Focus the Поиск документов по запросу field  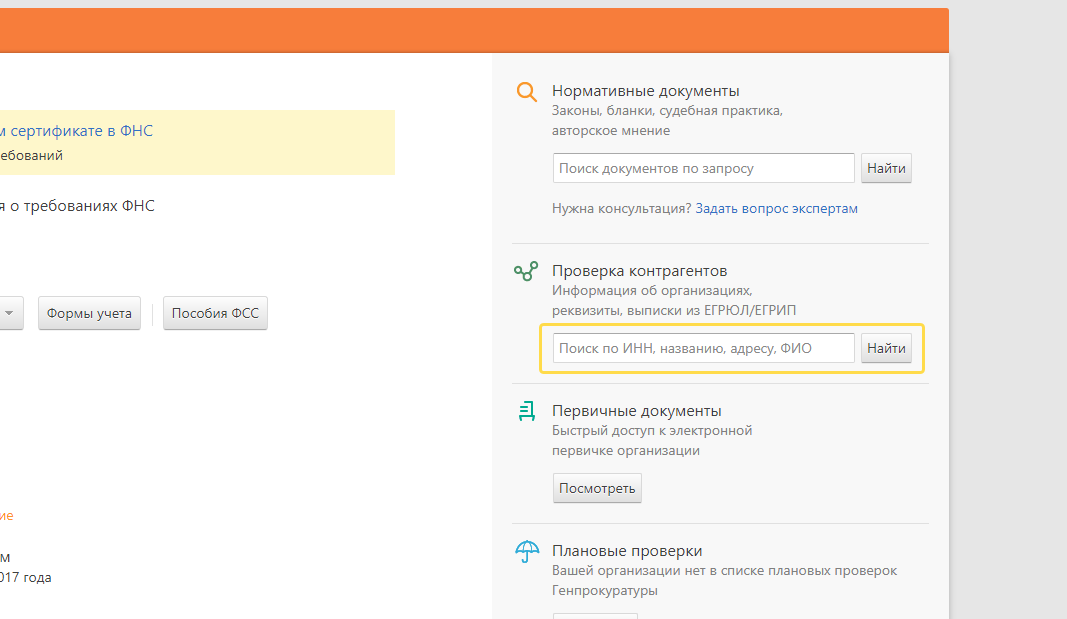click(x=704, y=168)
